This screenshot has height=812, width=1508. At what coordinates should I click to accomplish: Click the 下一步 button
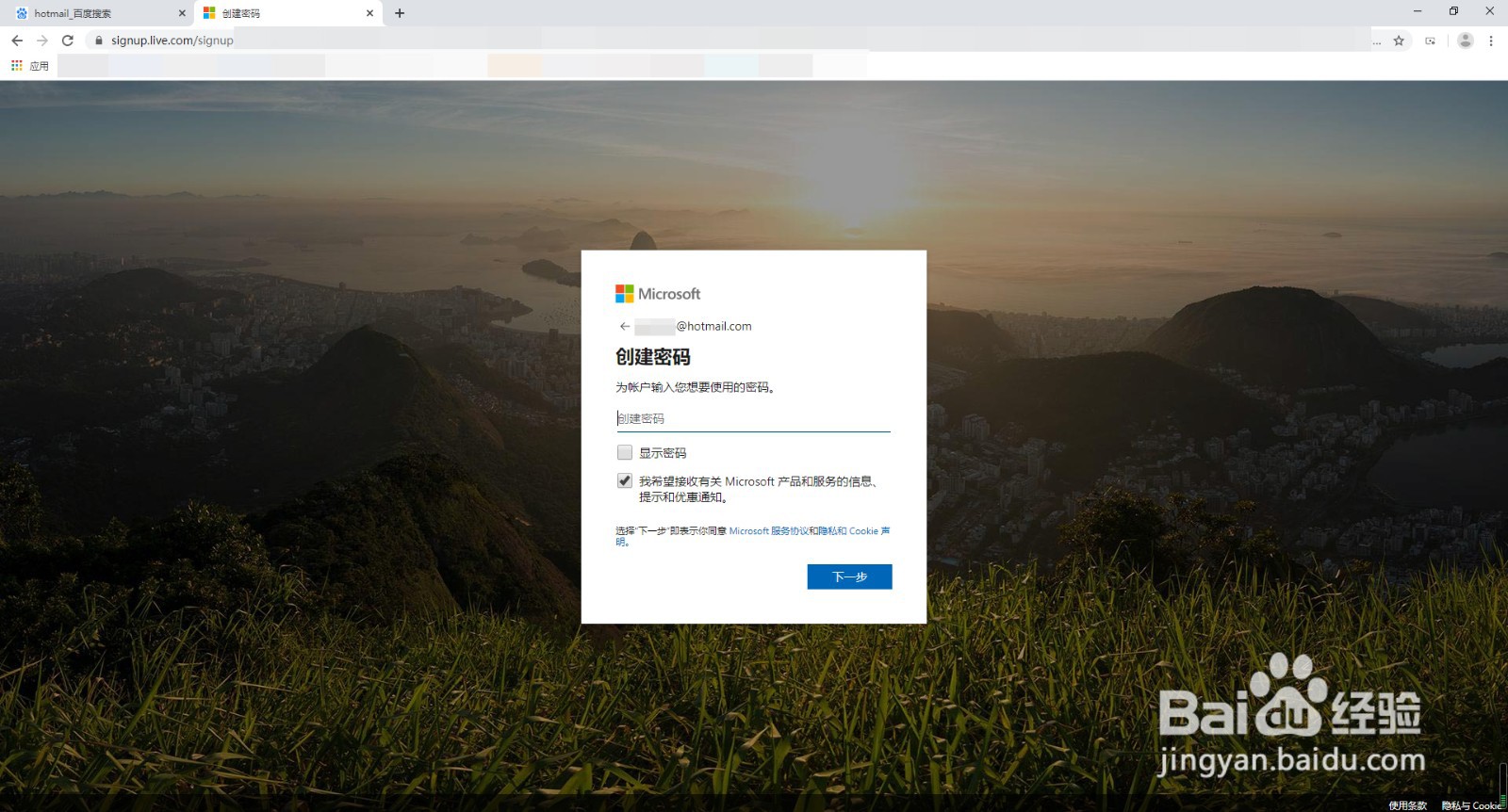click(x=849, y=577)
